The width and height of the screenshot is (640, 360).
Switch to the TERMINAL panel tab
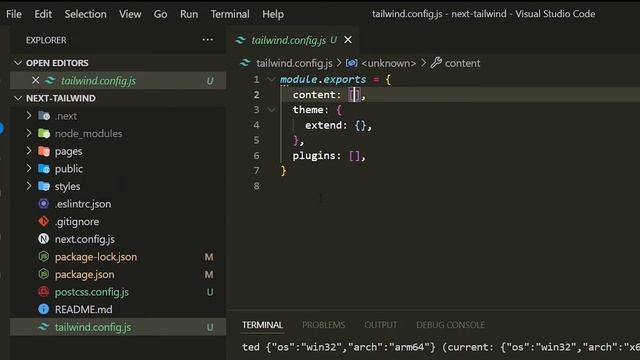point(262,325)
